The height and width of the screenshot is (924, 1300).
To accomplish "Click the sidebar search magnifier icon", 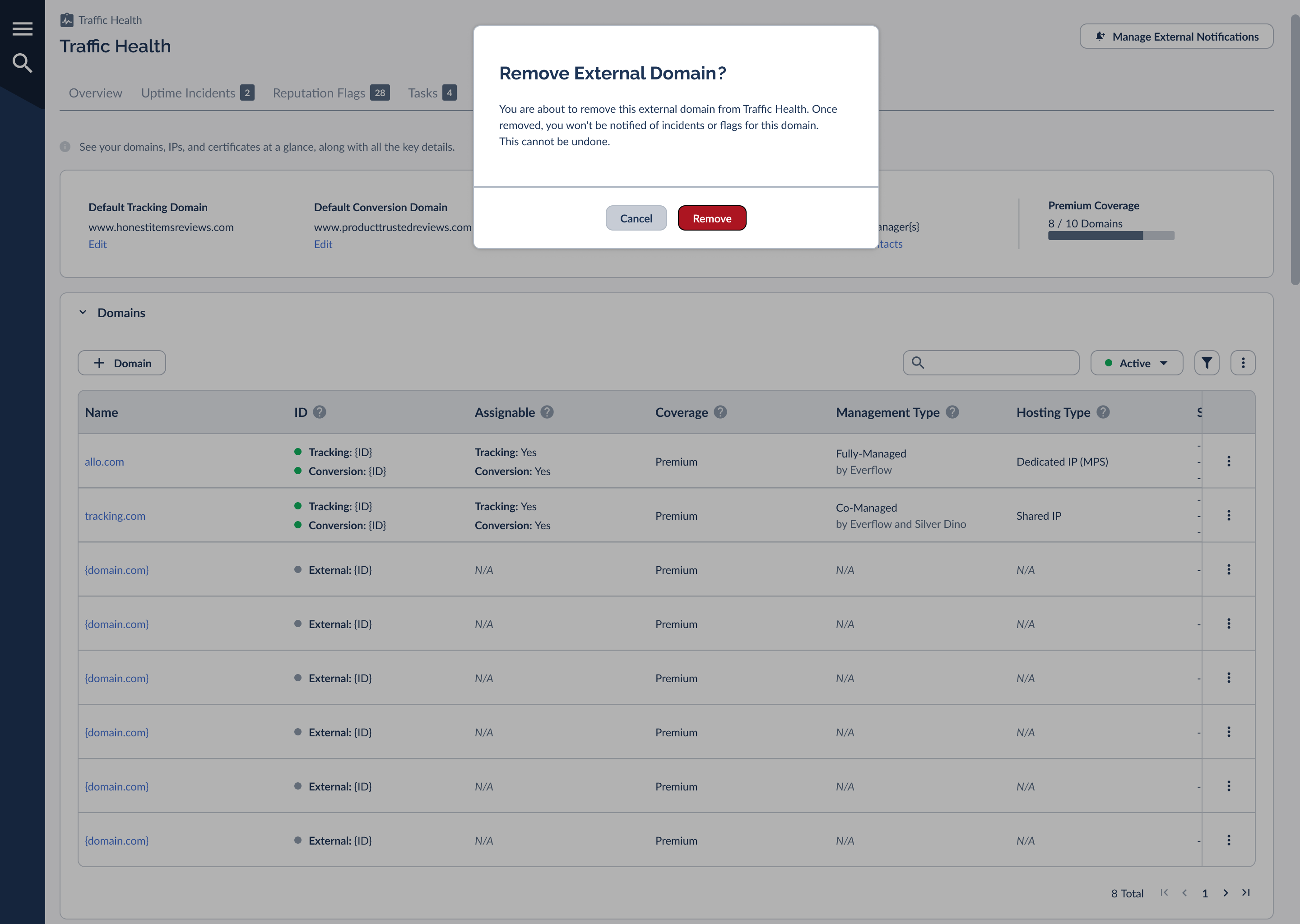I will 22,63.
